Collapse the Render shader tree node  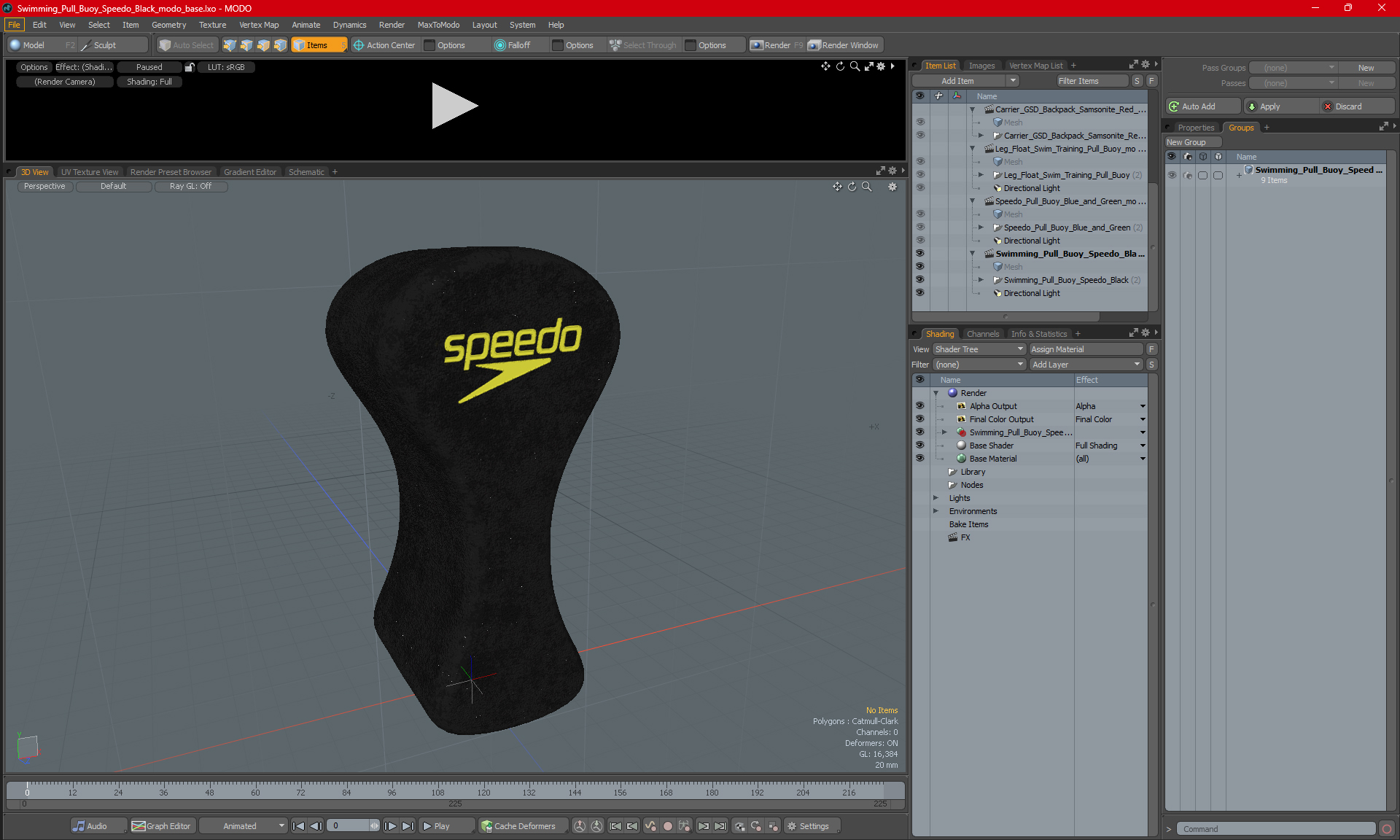click(936, 393)
